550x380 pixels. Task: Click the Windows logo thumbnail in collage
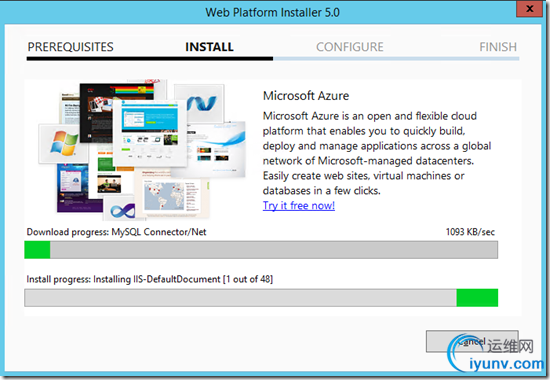63,143
